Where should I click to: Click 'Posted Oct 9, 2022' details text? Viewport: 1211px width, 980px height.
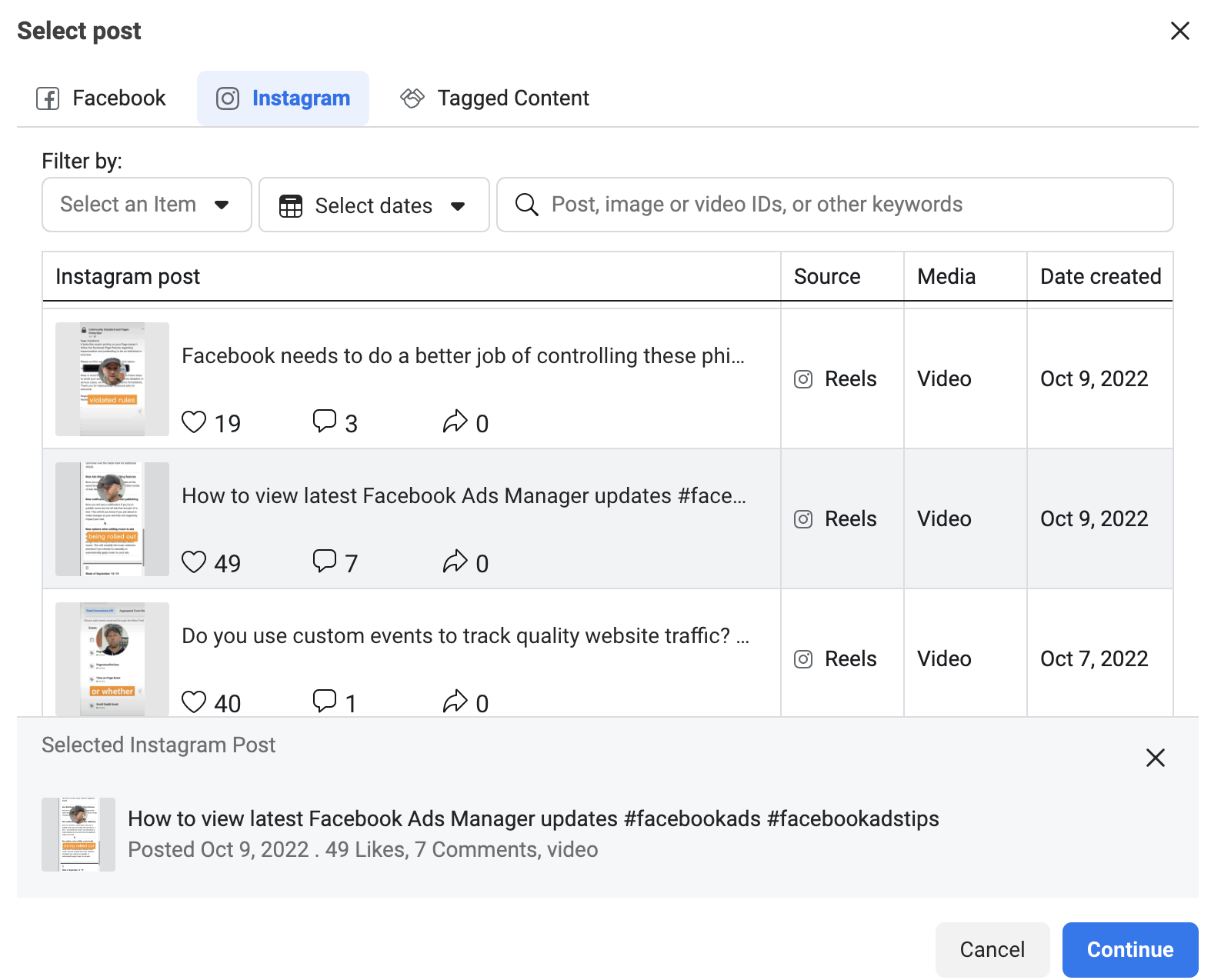click(362, 850)
